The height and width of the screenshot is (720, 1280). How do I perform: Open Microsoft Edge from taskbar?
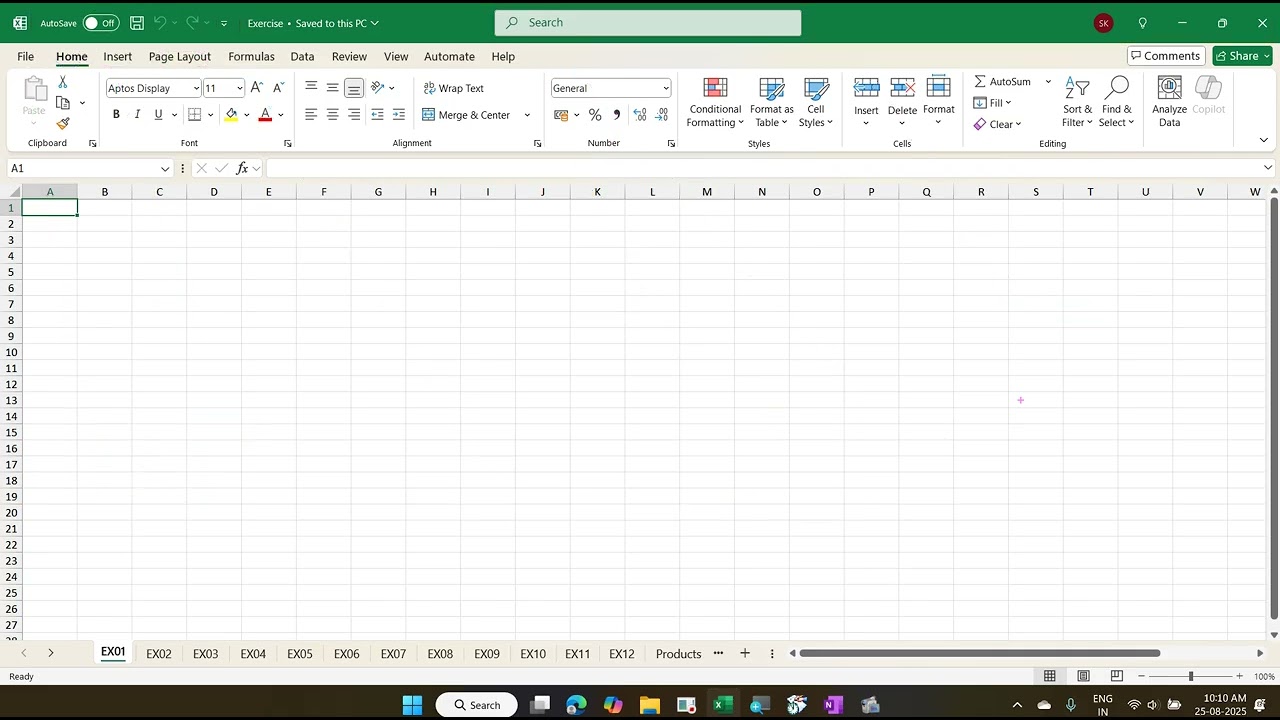[576, 705]
